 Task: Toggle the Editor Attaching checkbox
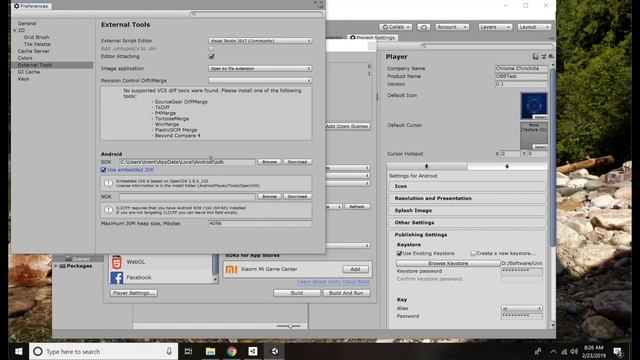click(x=211, y=56)
